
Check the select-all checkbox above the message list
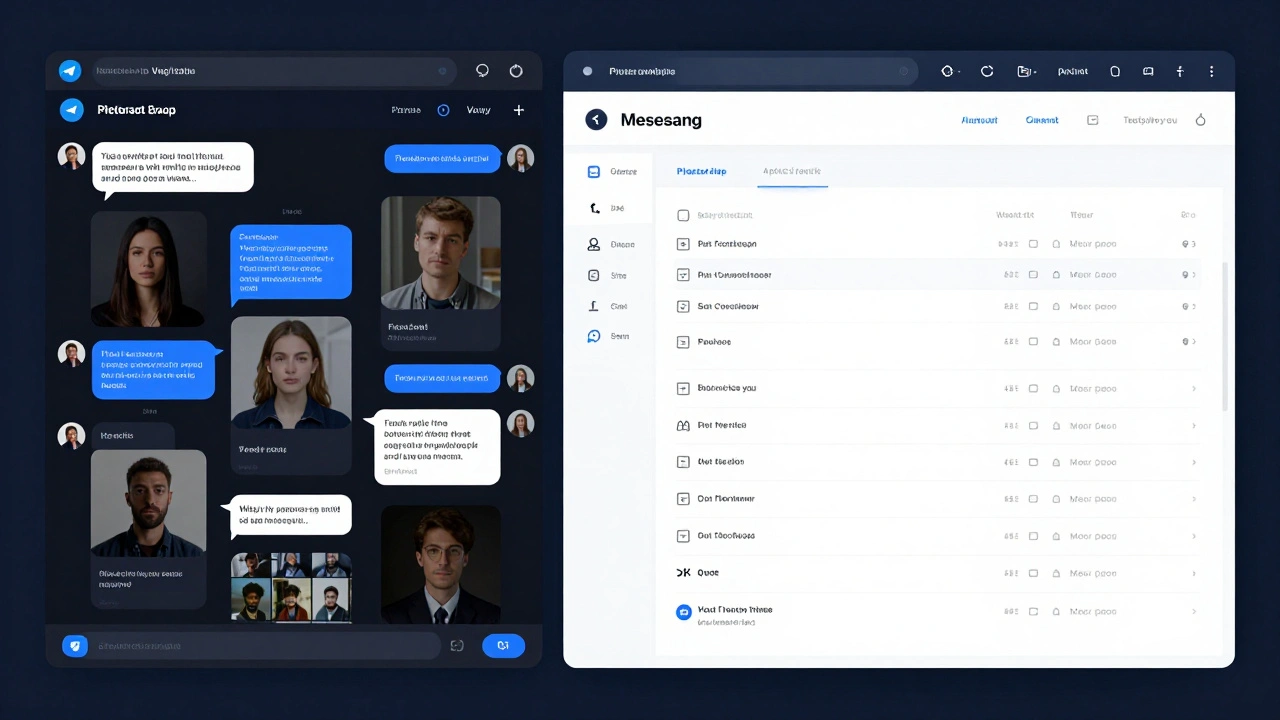point(683,214)
